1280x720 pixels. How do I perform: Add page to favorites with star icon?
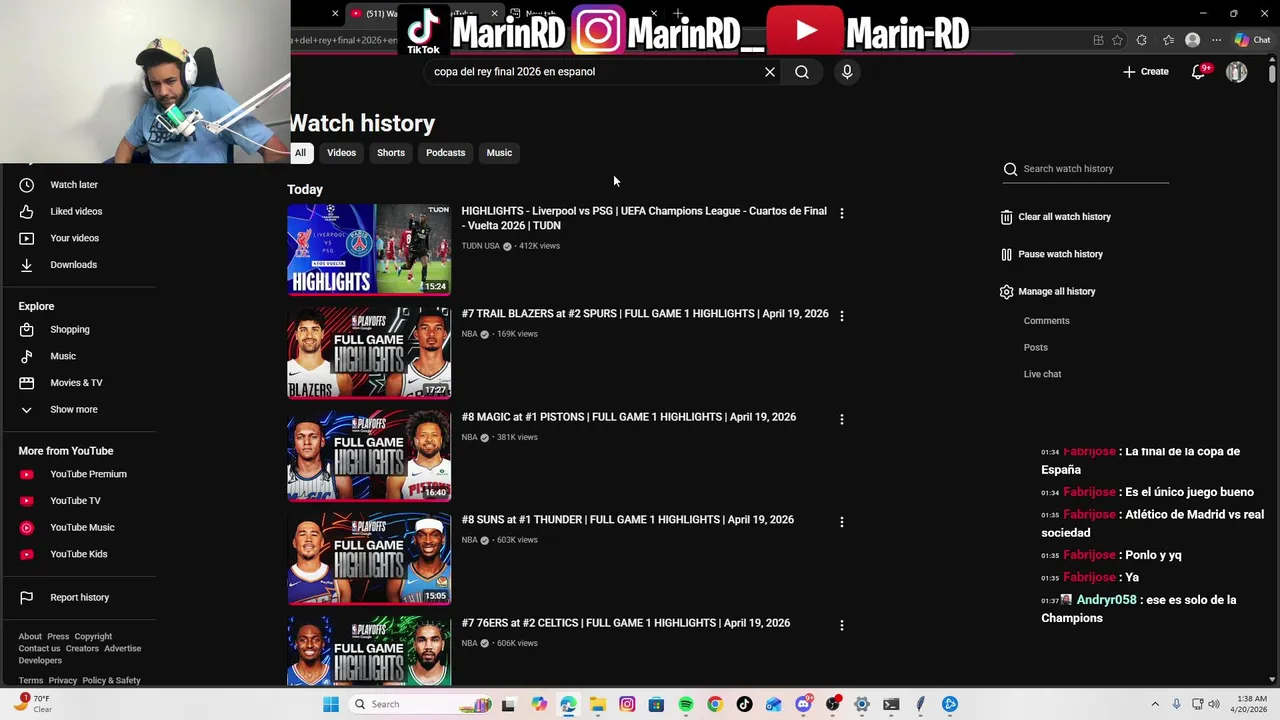(1117, 40)
